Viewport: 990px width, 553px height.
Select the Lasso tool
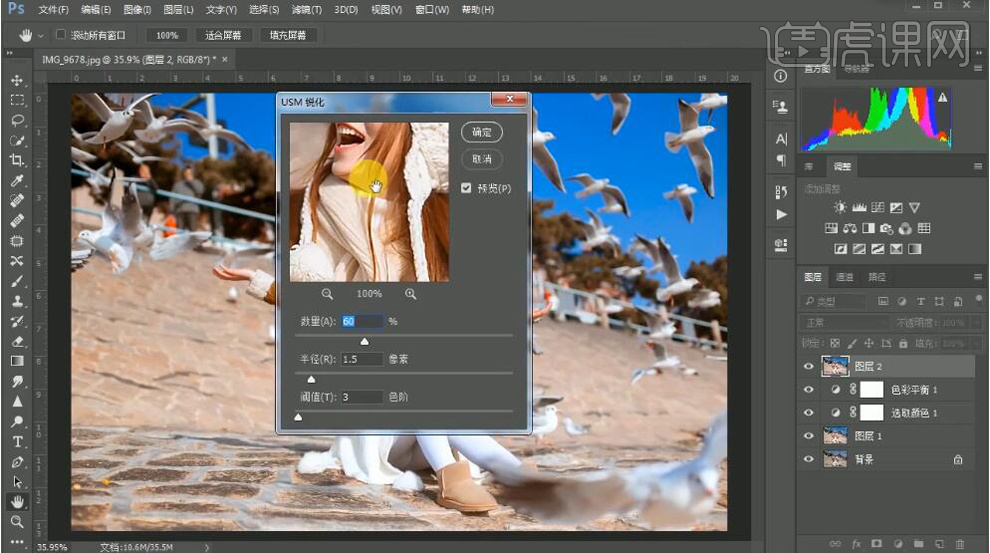click(17, 120)
